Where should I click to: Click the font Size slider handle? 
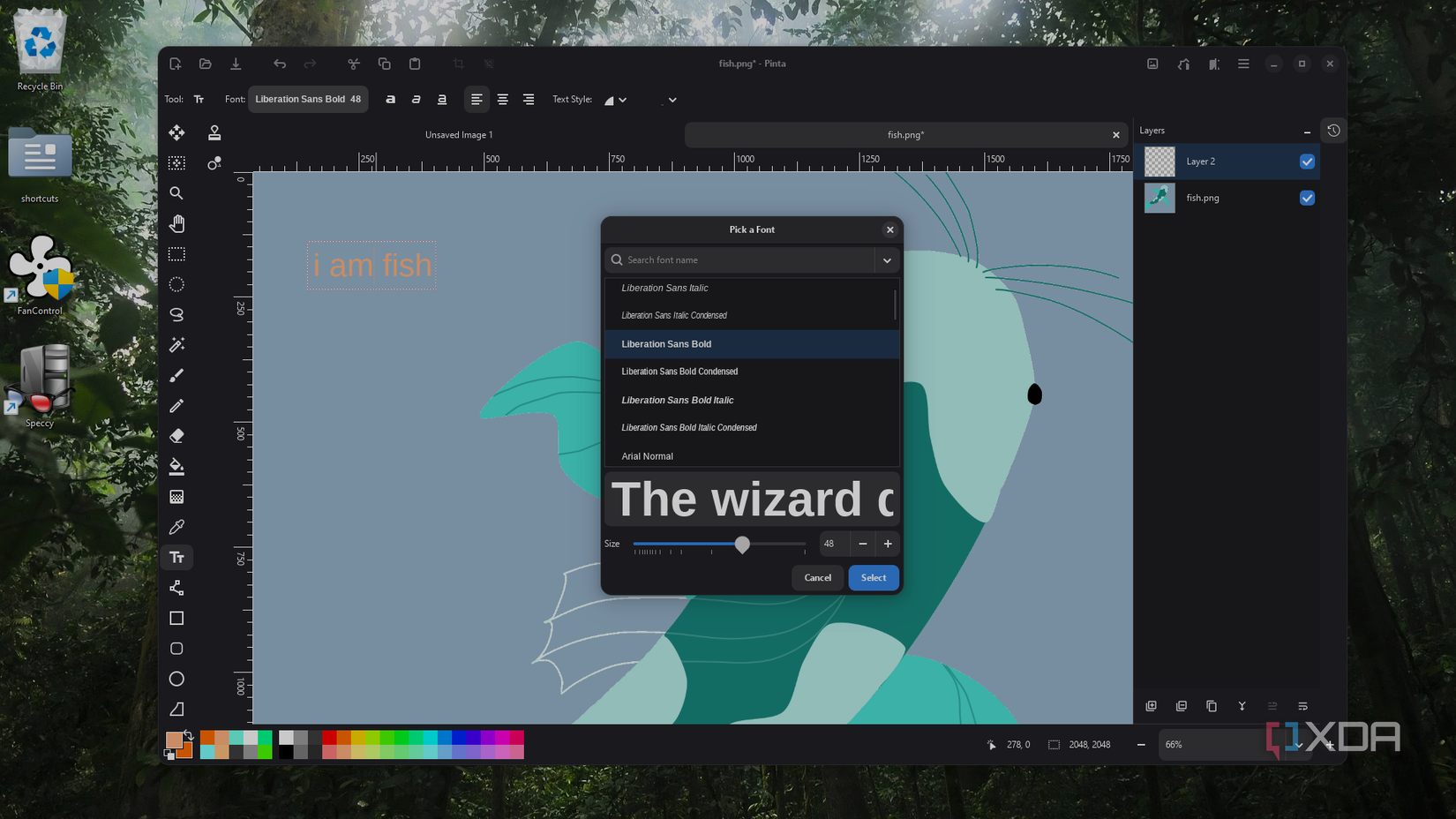click(x=742, y=545)
